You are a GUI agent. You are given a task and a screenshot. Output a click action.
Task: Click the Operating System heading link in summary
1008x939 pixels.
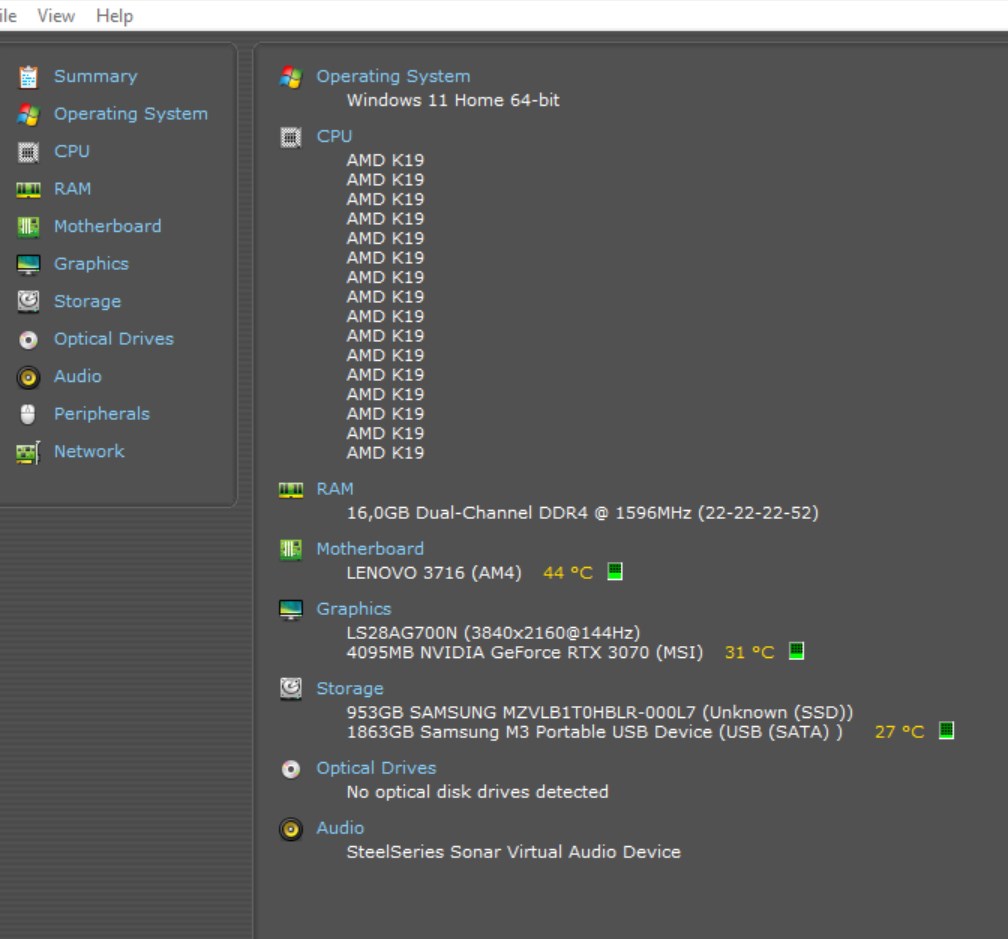click(393, 76)
